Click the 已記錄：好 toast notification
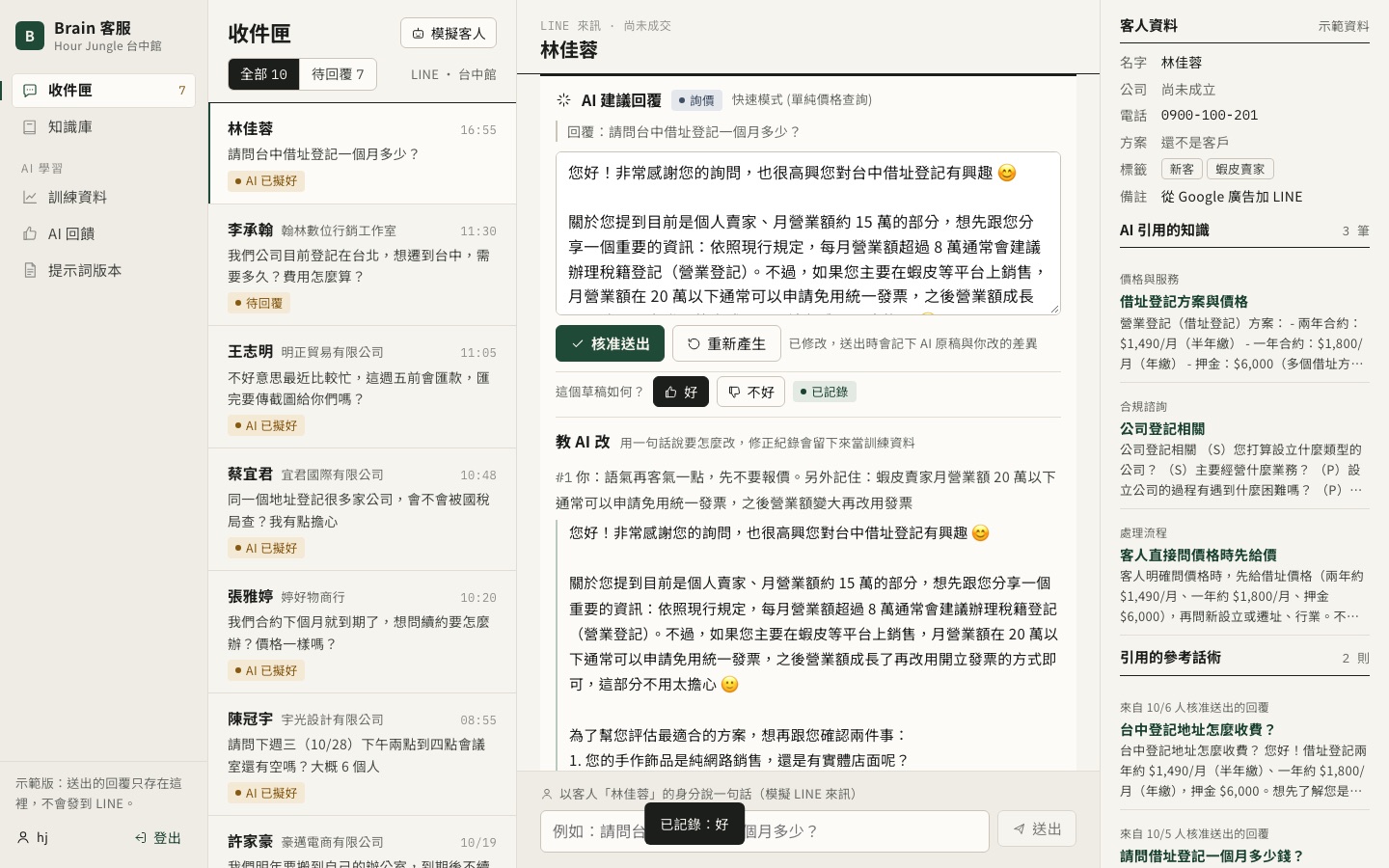This screenshot has height=868, width=1389. coord(694,824)
